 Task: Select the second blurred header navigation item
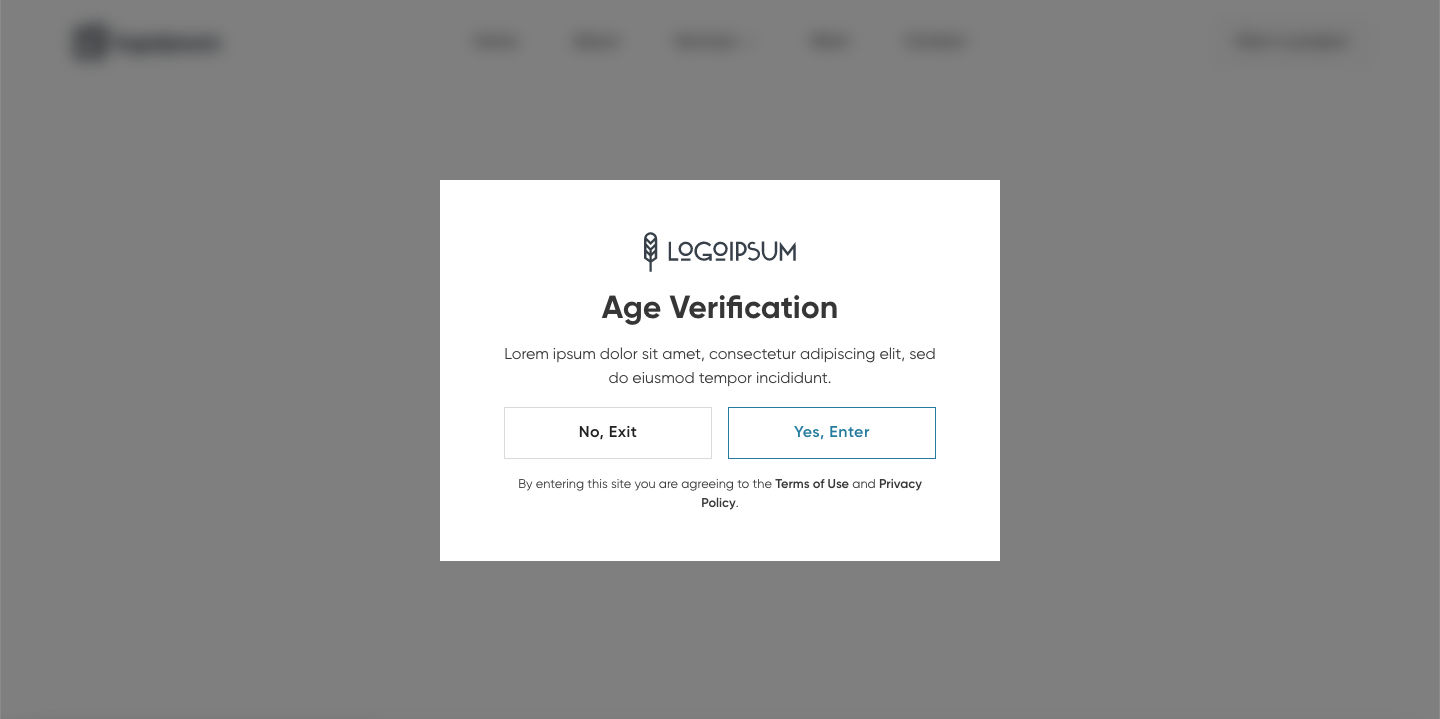pyautogui.click(x=596, y=41)
